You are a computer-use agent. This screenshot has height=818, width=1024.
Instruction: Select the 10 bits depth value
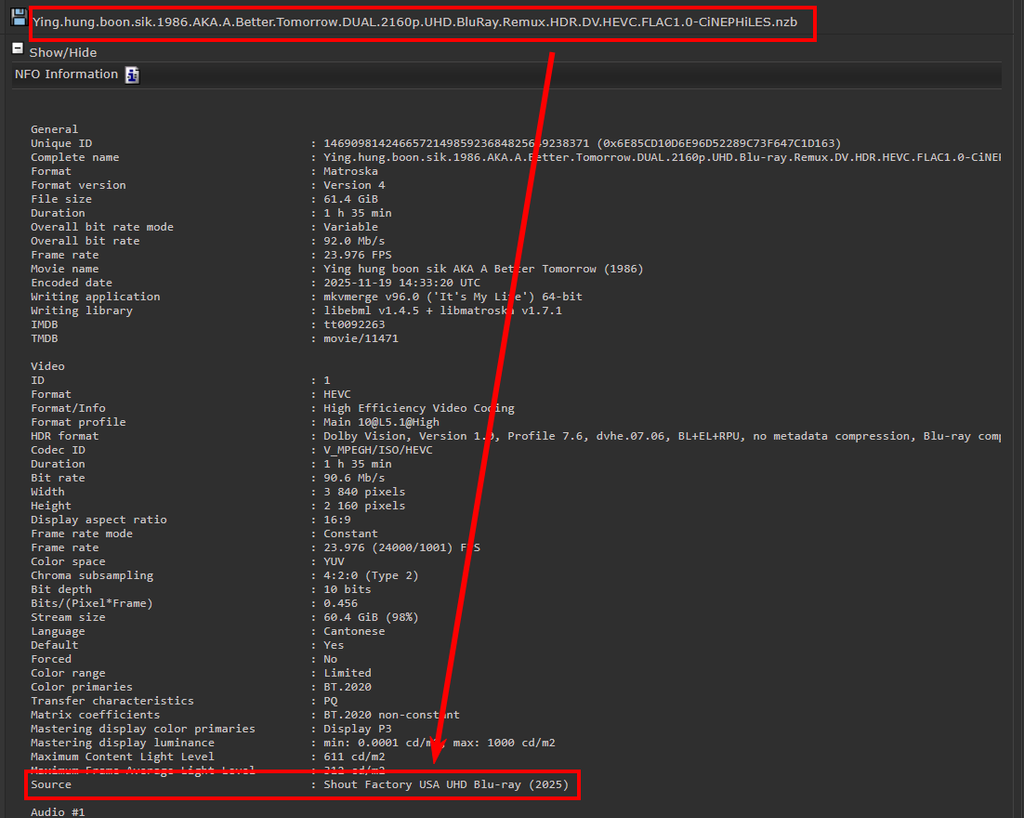click(347, 590)
